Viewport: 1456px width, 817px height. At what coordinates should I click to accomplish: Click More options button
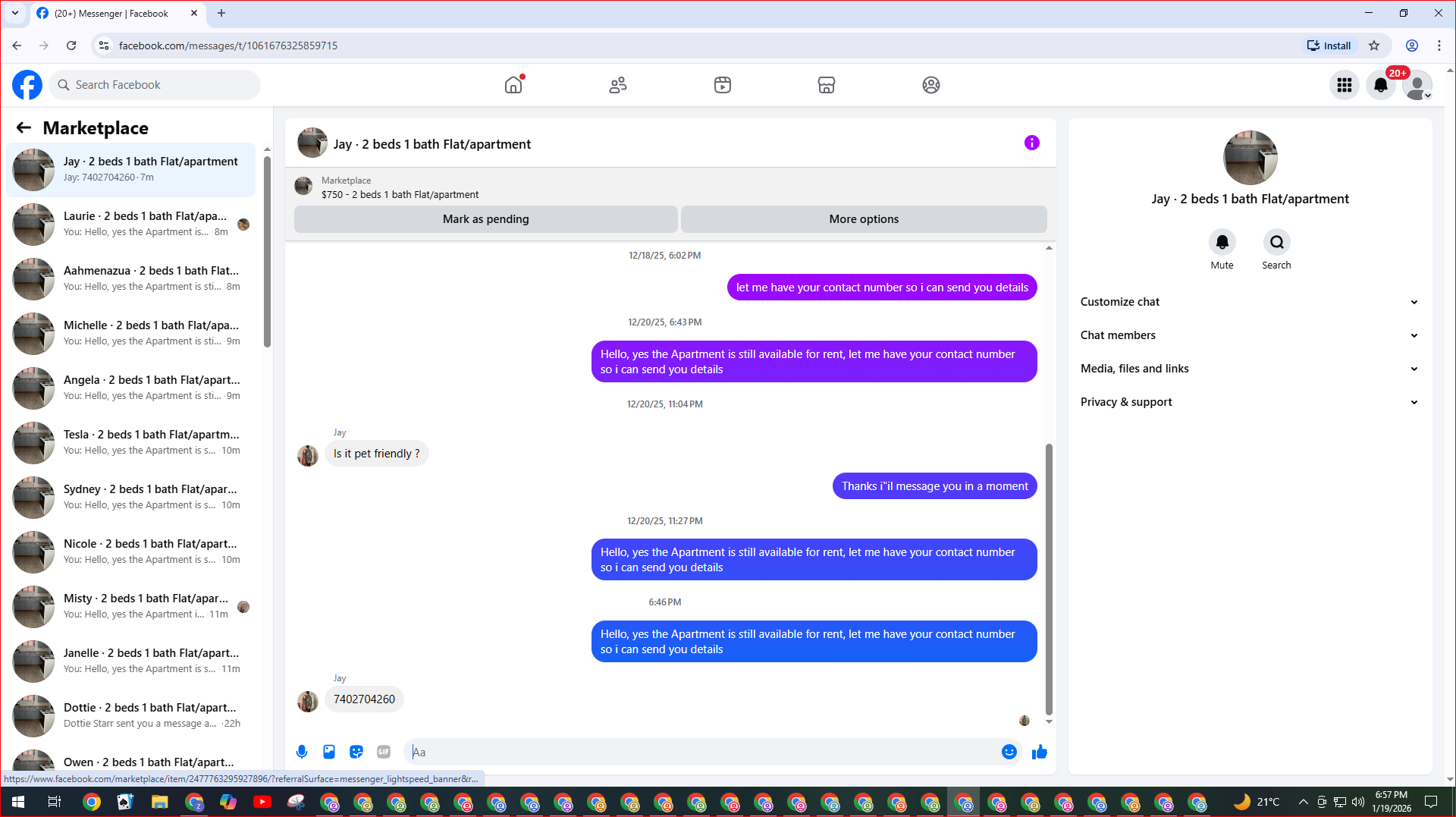click(x=864, y=219)
